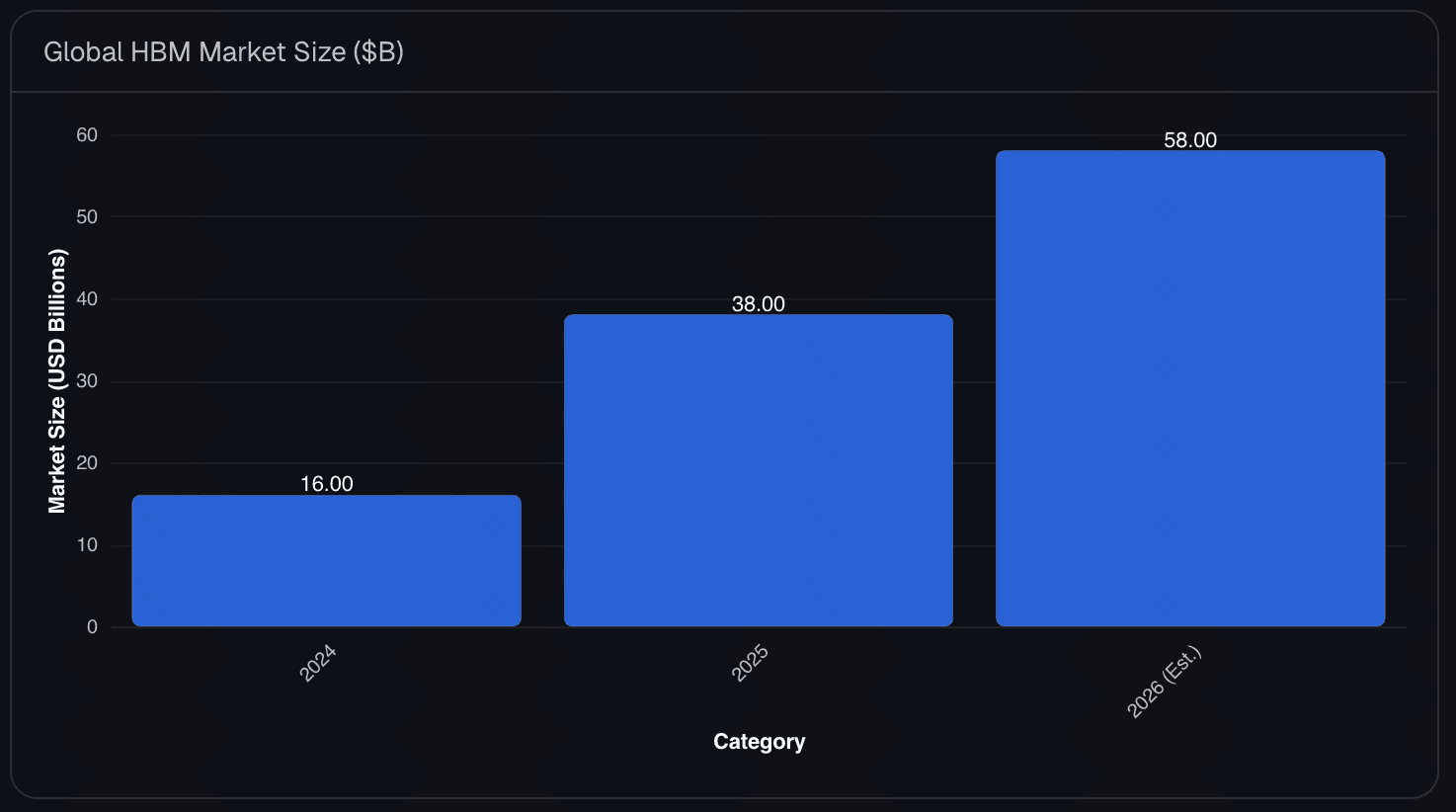Image resolution: width=1456 pixels, height=812 pixels.
Task: Click the 58.00 data label
Action: pyautogui.click(x=1190, y=140)
